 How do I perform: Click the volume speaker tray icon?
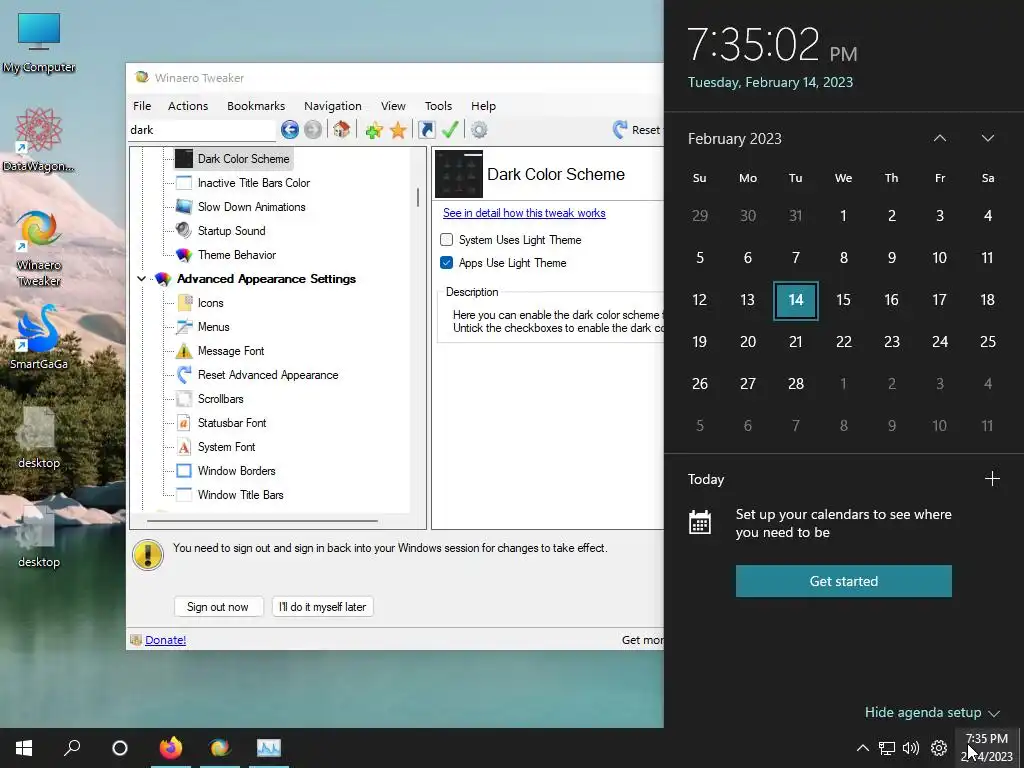tap(910, 748)
